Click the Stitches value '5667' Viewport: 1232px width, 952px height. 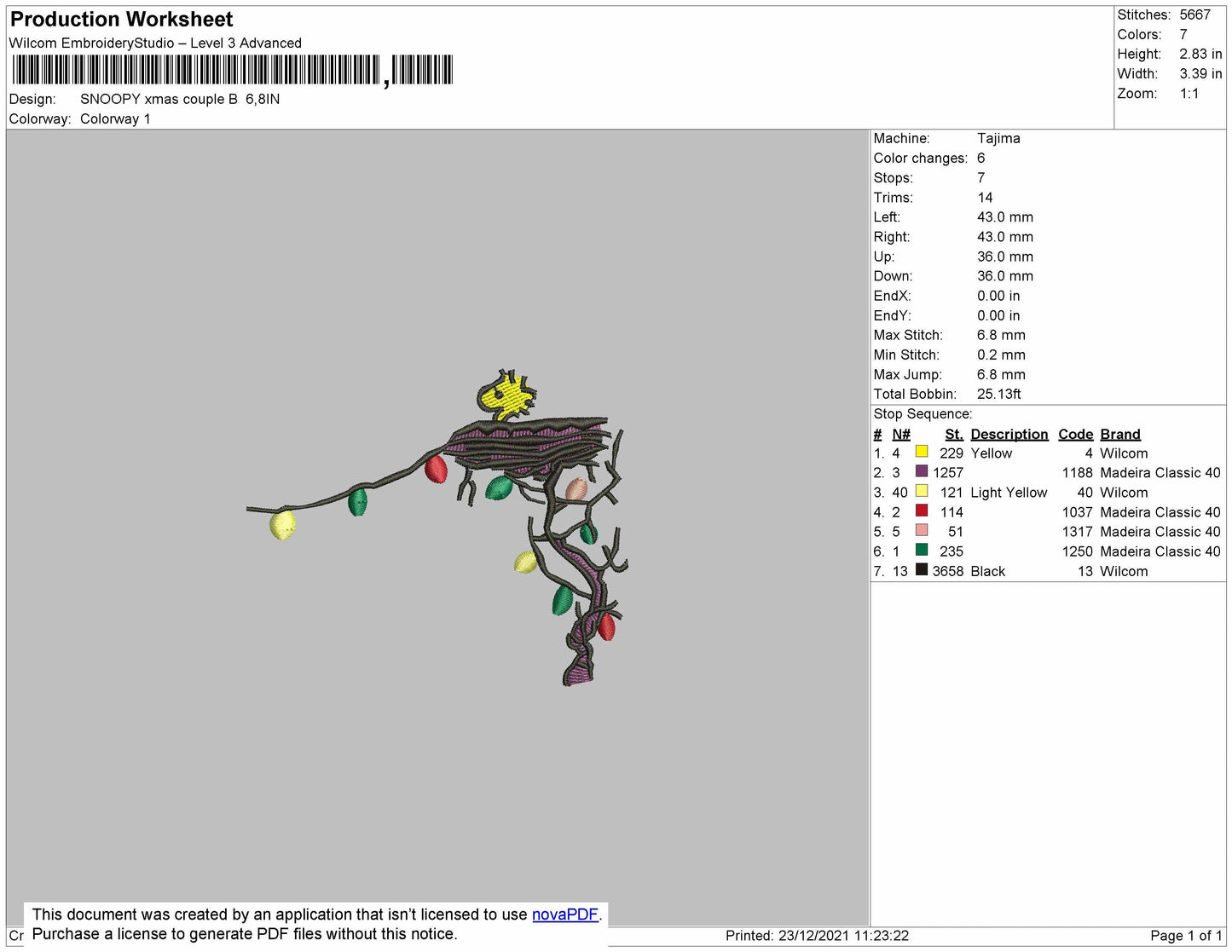pyautogui.click(x=1195, y=14)
